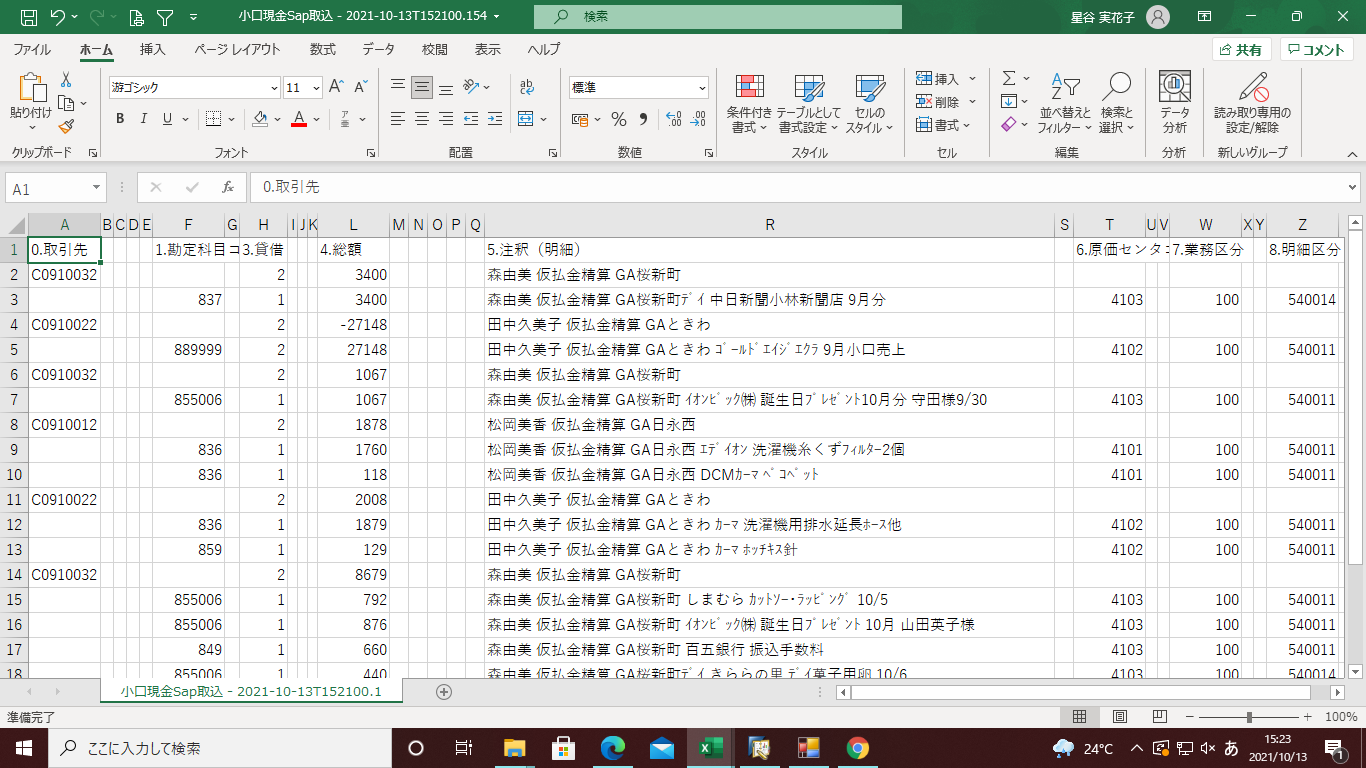Image resolution: width=1366 pixels, height=768 pixels.
Task: Switch to Page Layout view in status bar
Action: [x=1120, y=717]
